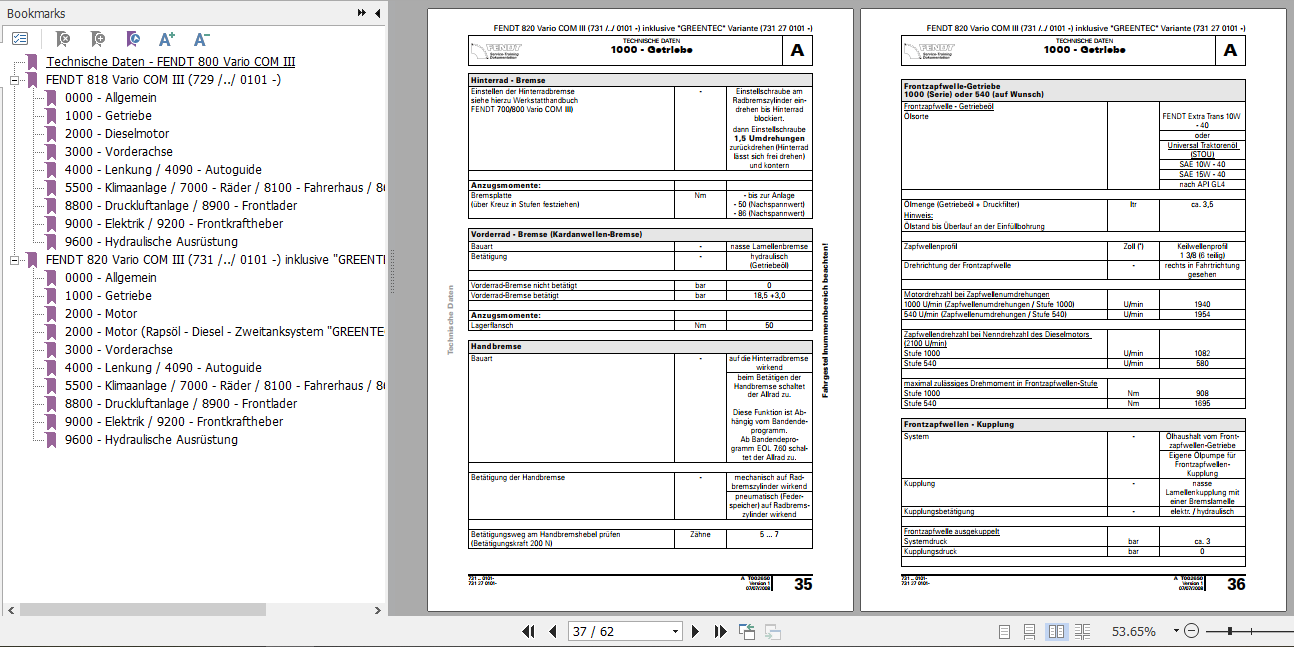The height and width of the screenshot is (647, 1294).
Task: Open 2000 - Motor bookmark
Action: pos(102,314)
